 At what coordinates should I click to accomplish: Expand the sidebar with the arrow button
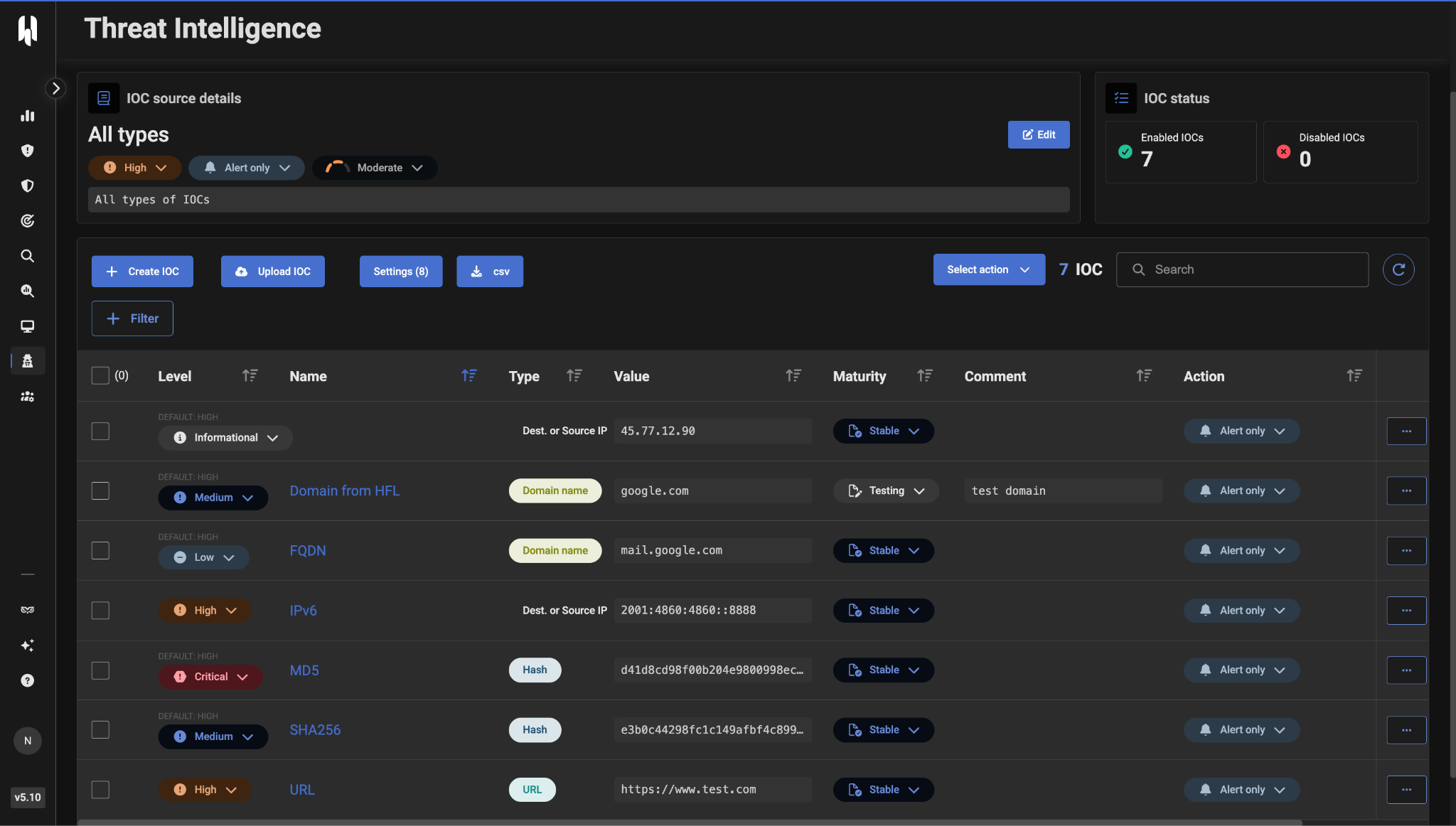(55, 88)
